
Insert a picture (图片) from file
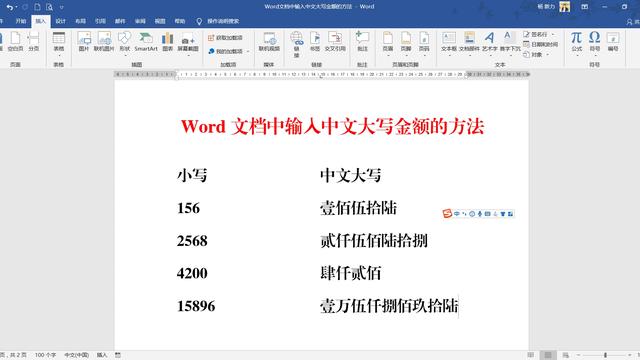coord(84,42)
